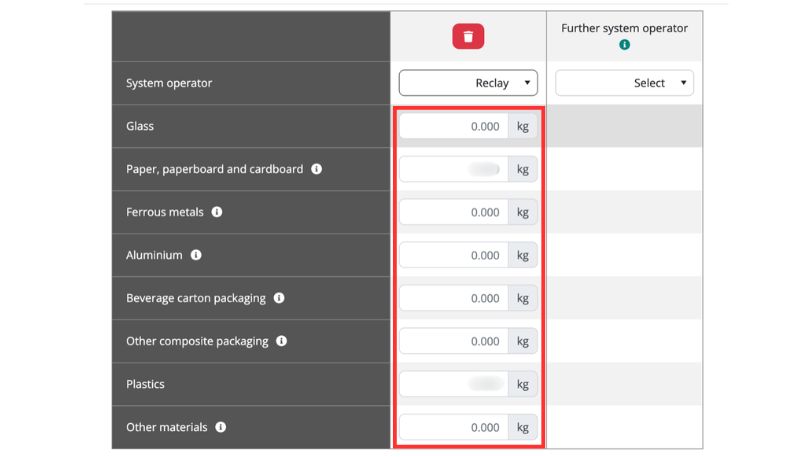This screenshot has height=457, width=812.
Task: Click info icon next to Paper, paperboard and cardboard
Action: click(x=316, y=169)
